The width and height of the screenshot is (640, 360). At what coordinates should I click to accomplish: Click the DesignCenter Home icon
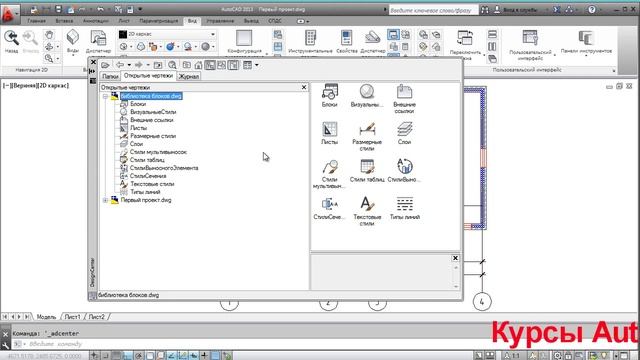click(x=198, y=65)
